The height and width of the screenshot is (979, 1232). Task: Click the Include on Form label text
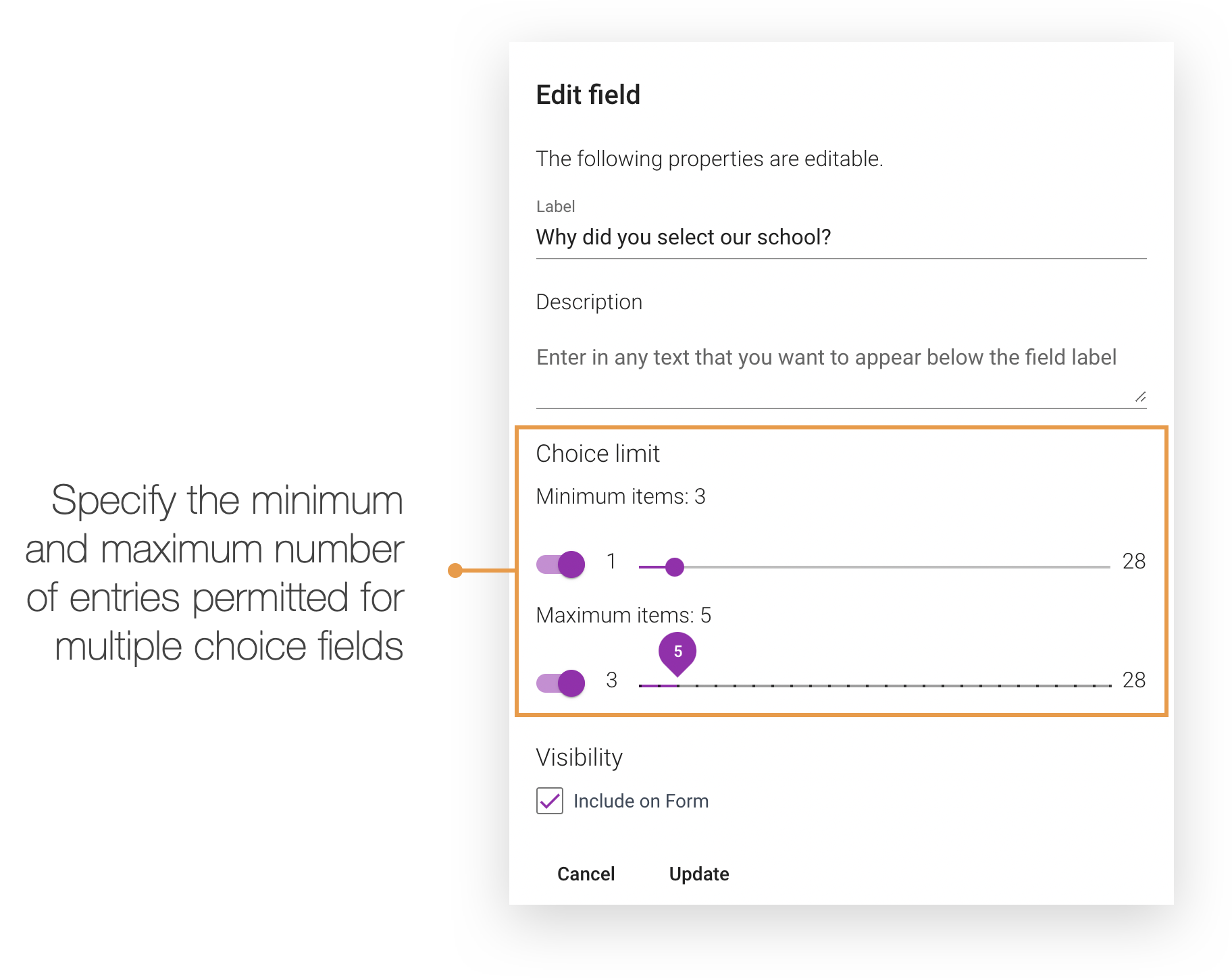click(x=640, y=801)
